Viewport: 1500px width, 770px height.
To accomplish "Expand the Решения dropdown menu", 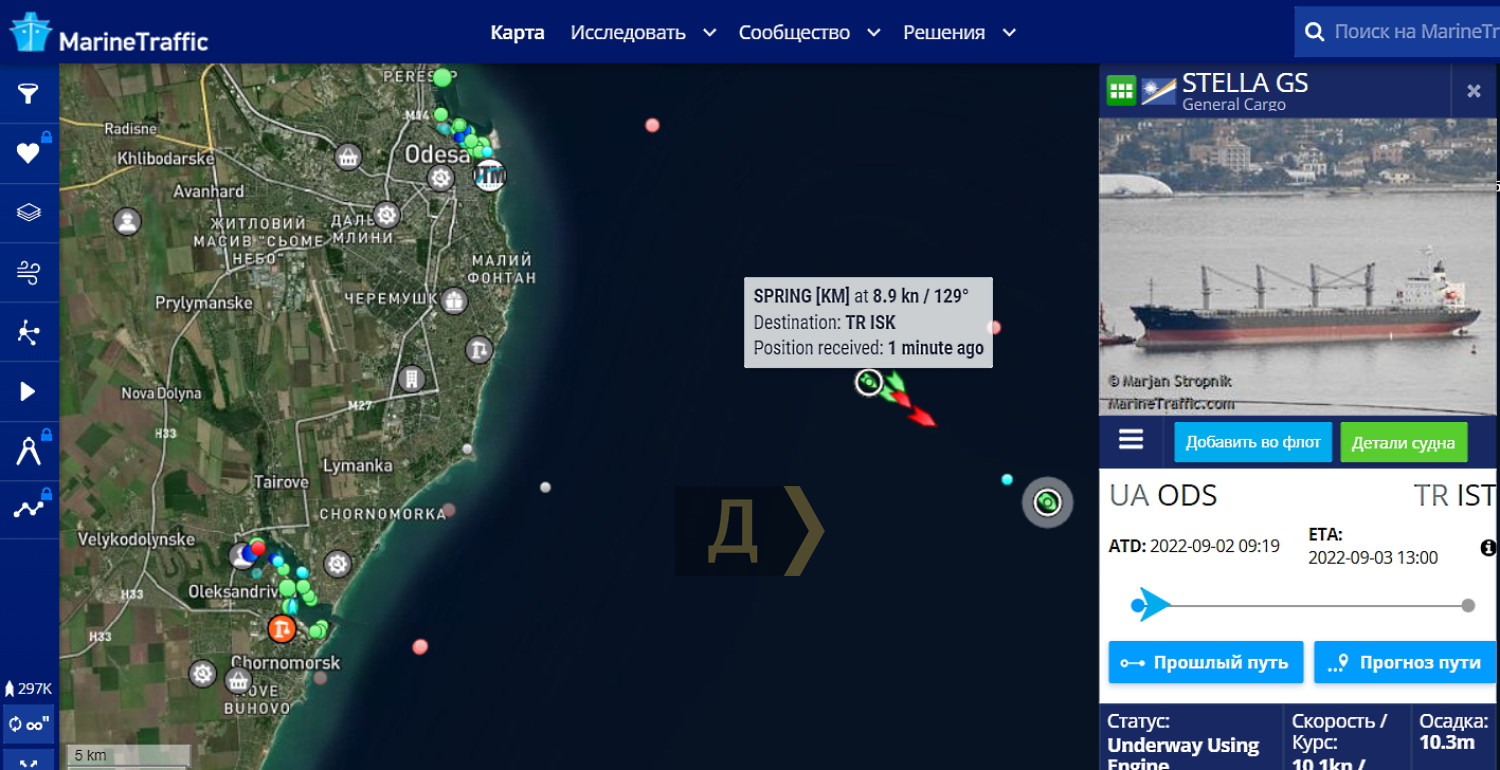I will 959,33.
